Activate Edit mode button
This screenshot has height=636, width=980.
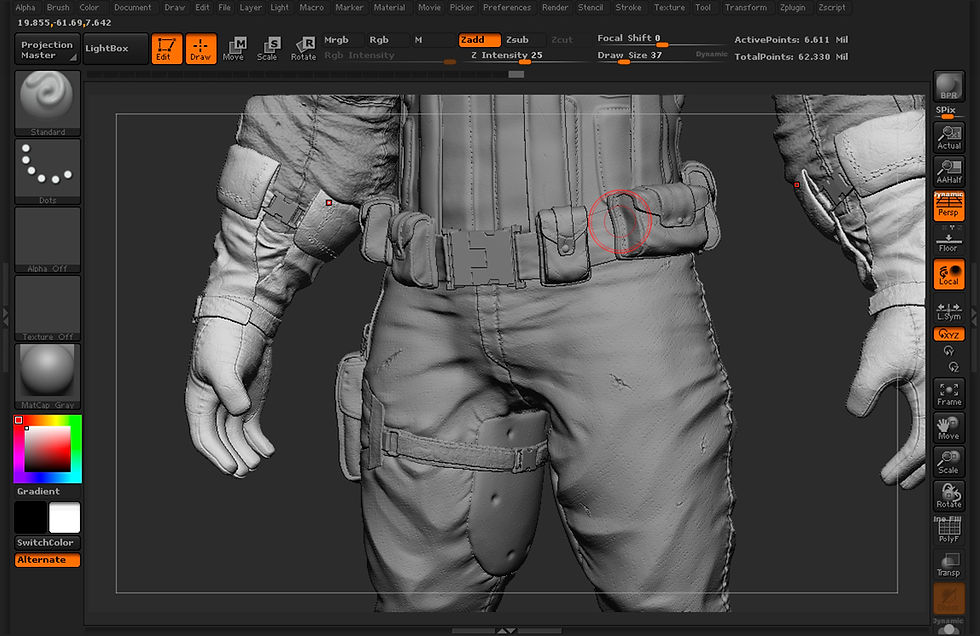pyautogui.click(x=166, y=48)
